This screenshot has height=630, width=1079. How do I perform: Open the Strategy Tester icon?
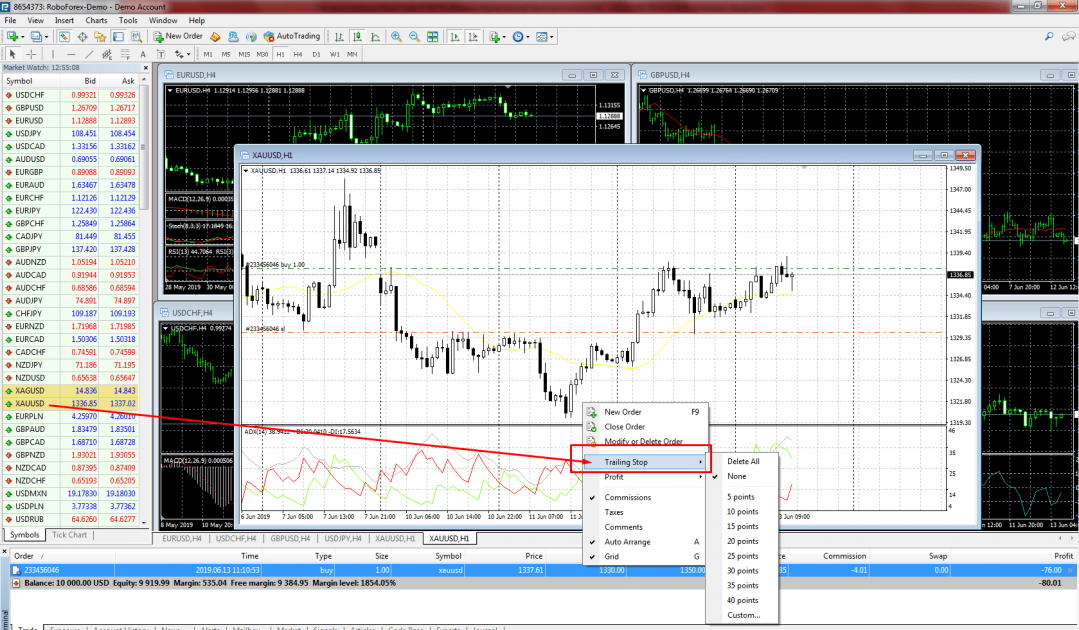pos(136,36)
